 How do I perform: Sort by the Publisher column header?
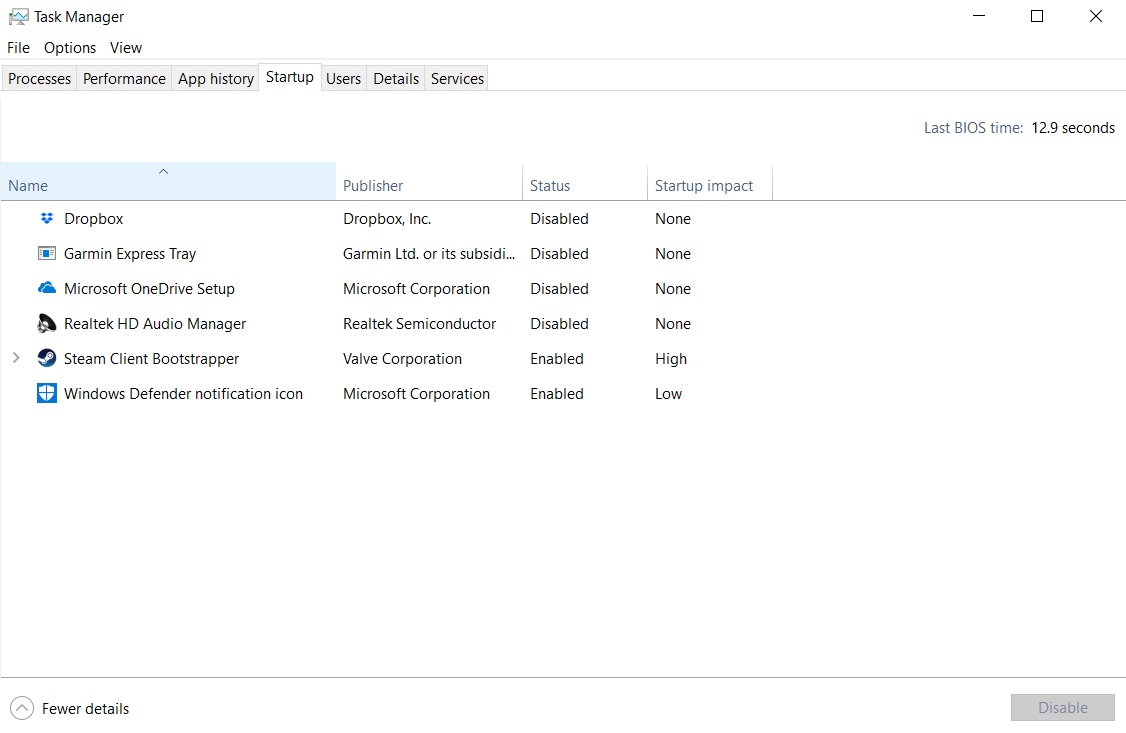pos(429,185)
